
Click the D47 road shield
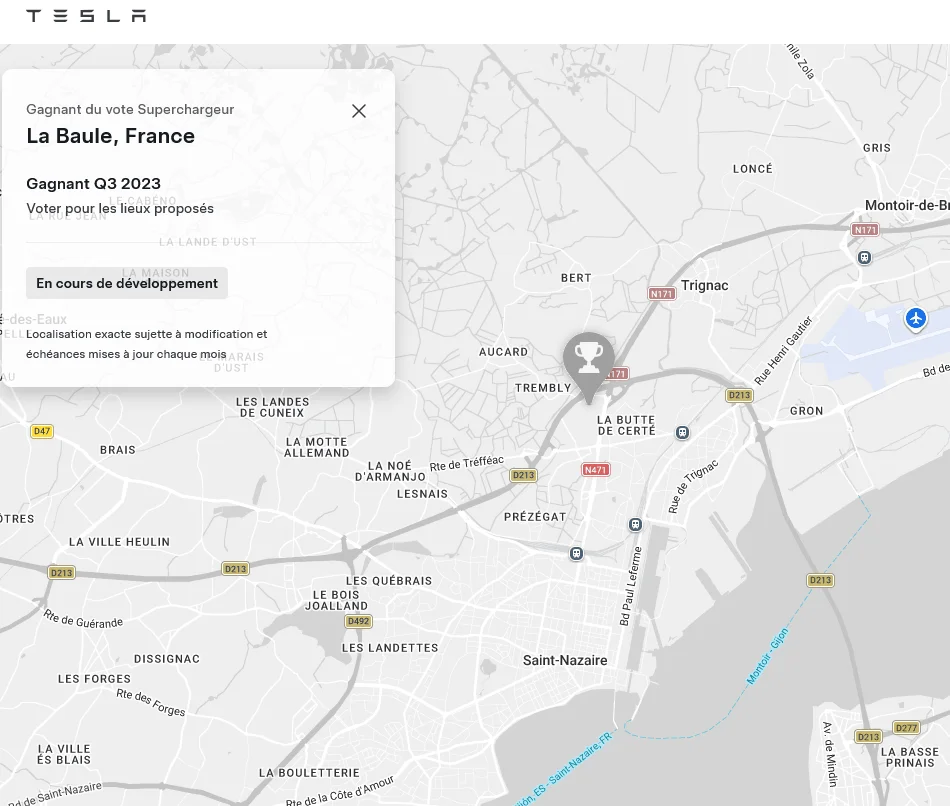(42, 431)
